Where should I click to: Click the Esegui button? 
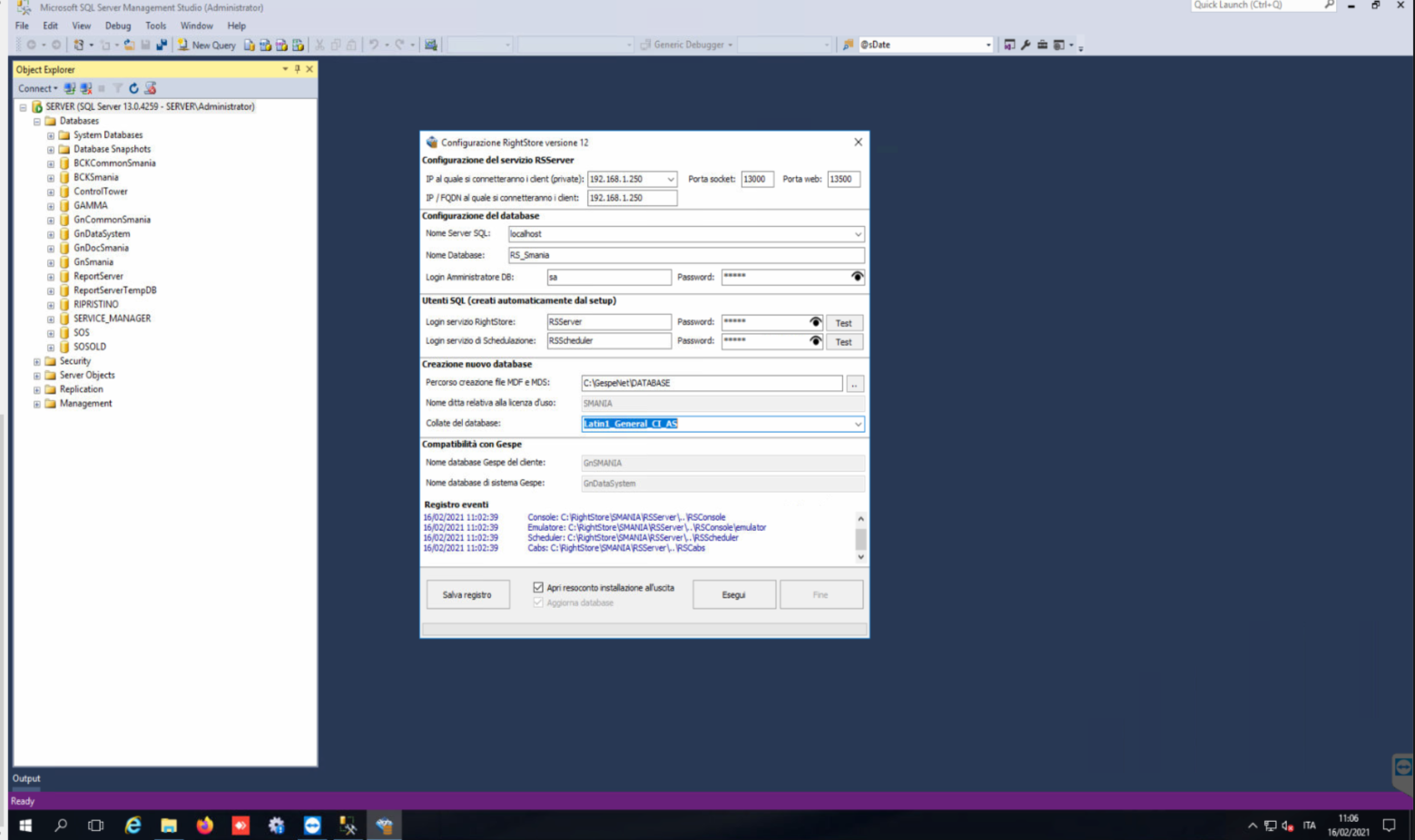pos(733,595)
